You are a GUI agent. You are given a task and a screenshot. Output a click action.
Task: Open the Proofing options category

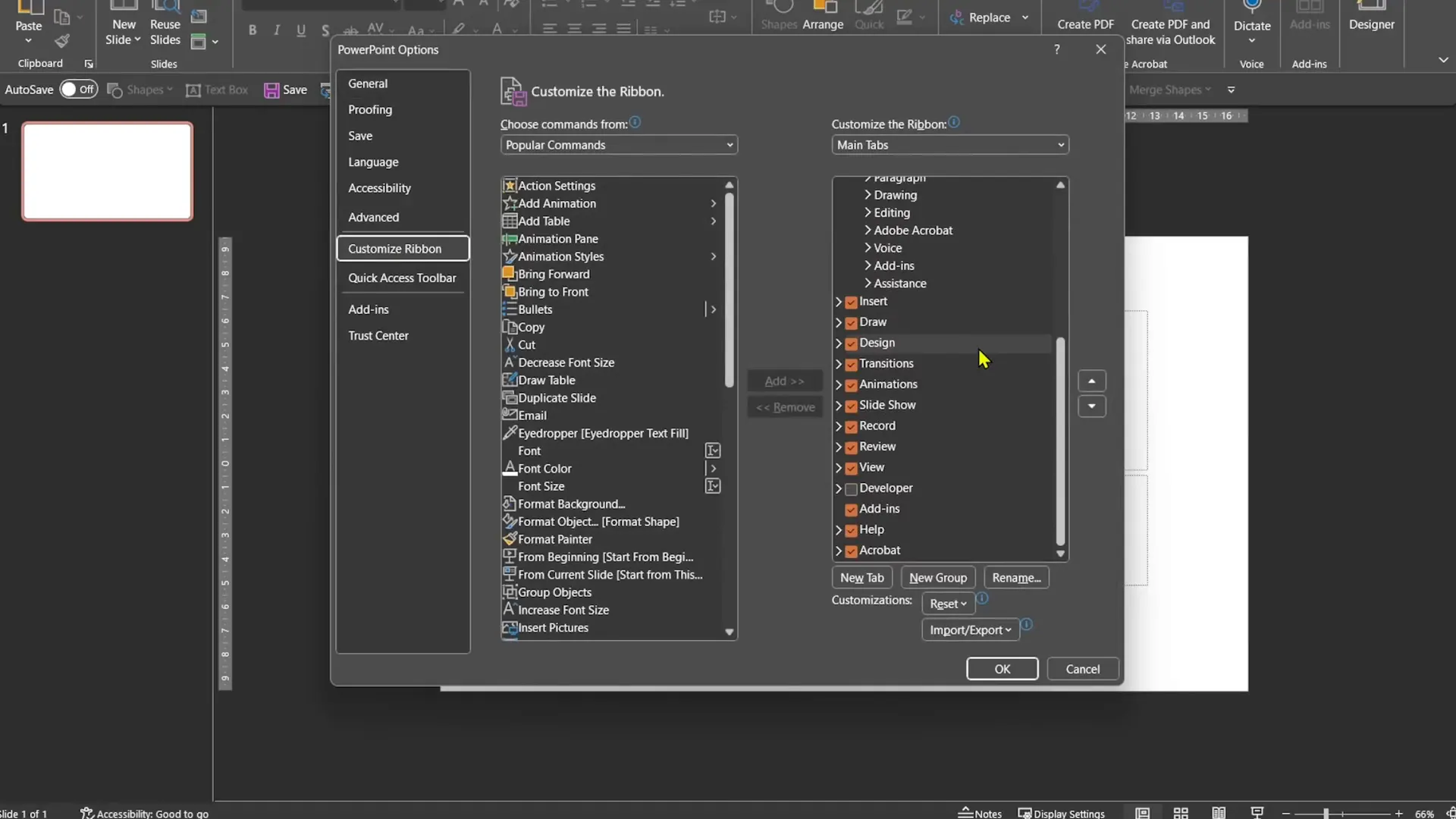pyautogui.click(x=403, y=110)
